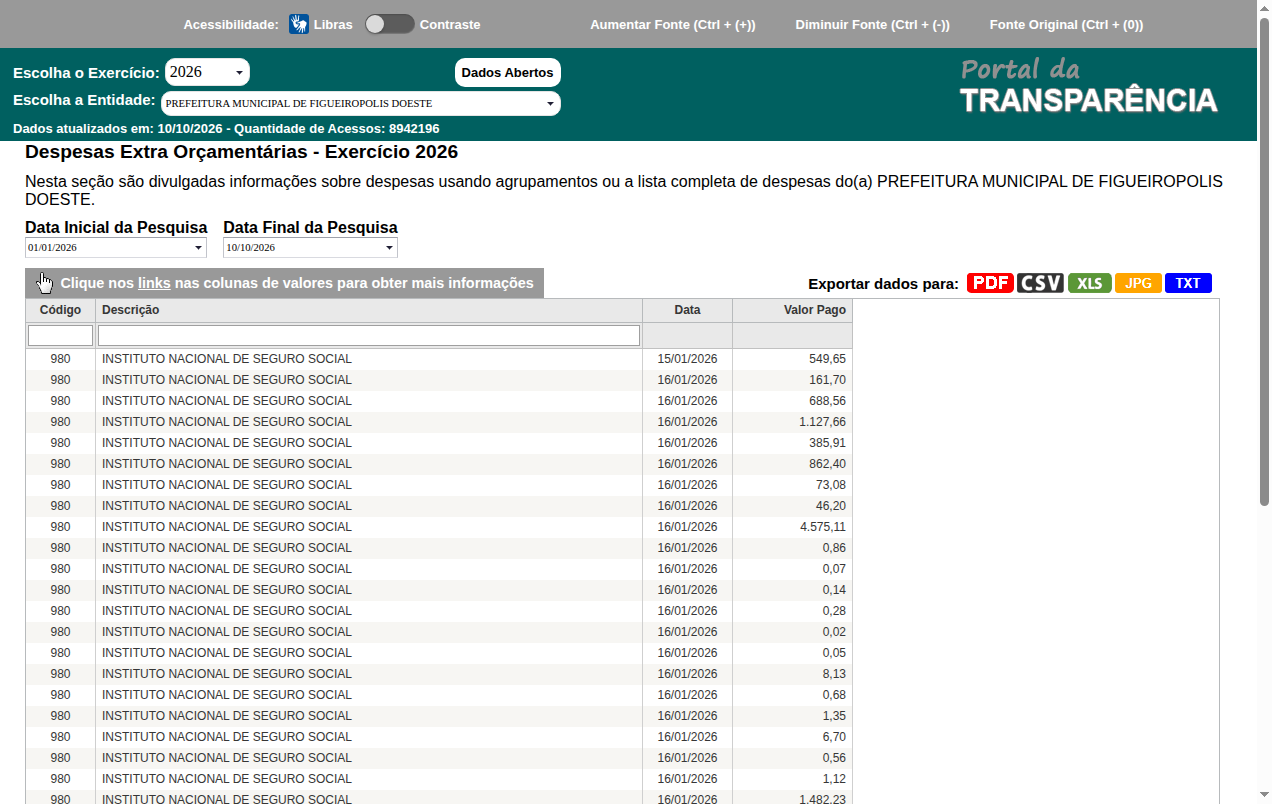Toggle the Contraste high-contrast switch
The width and height of the screenshot is (1272, 804).
(x=389, y=24)
